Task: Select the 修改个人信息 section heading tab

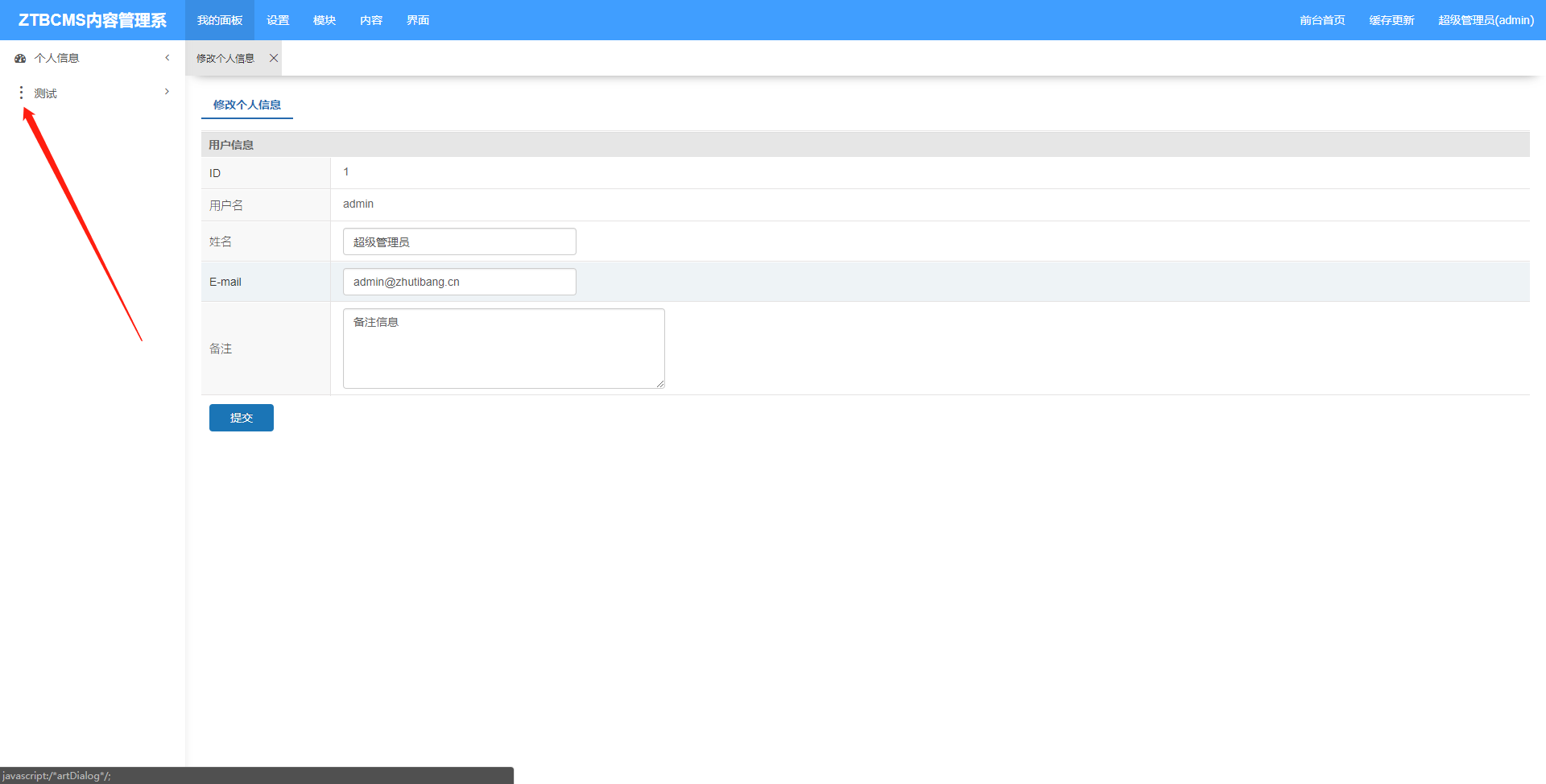Action: tap(247, 105)
